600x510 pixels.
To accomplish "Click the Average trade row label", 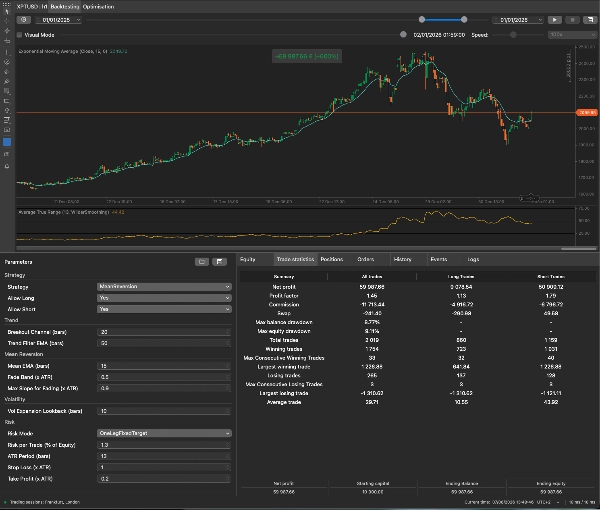I will click(x=284, y=402).
